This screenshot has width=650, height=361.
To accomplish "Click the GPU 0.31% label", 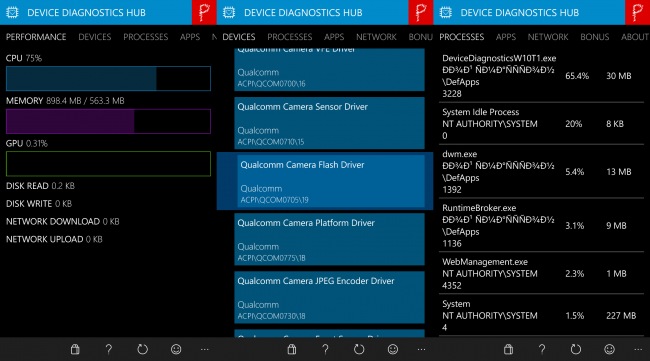I will coord(27,143).
